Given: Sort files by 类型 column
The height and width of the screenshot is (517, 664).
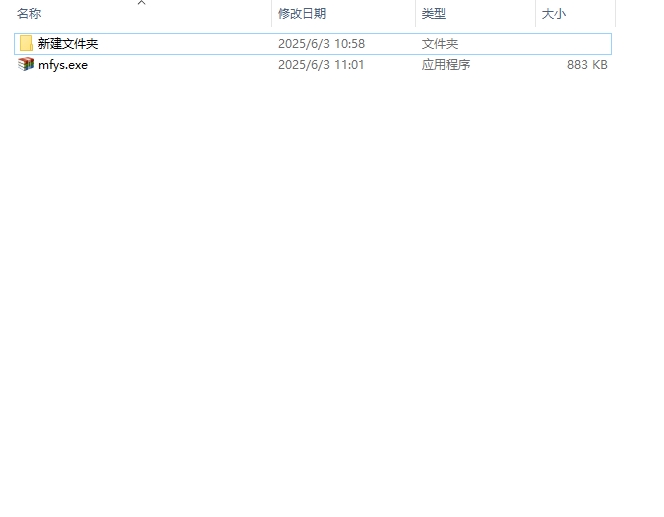Looking at the screenshot, I should click(434, 14).
